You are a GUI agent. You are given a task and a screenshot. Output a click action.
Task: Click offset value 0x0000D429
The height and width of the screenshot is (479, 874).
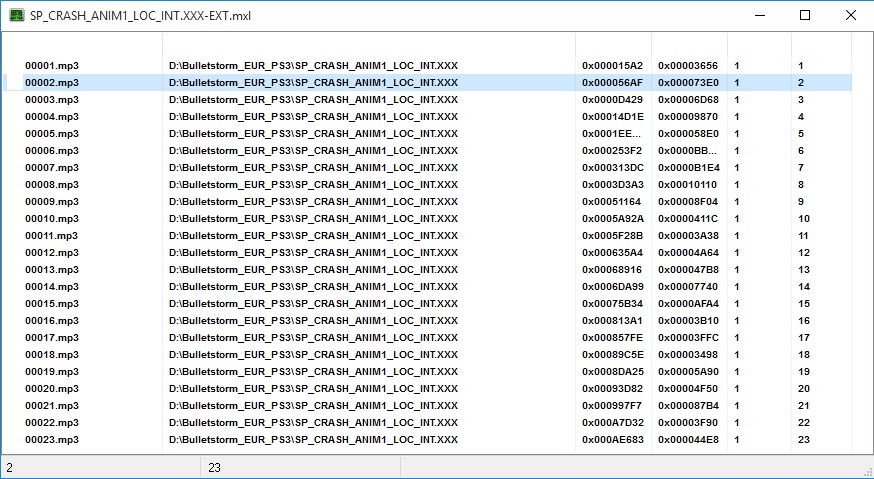[612, 100]
